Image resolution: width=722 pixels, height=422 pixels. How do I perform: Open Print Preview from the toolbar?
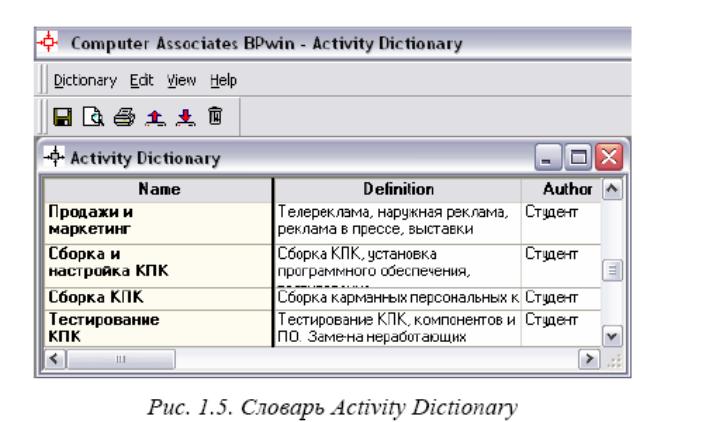pos(93,117)
